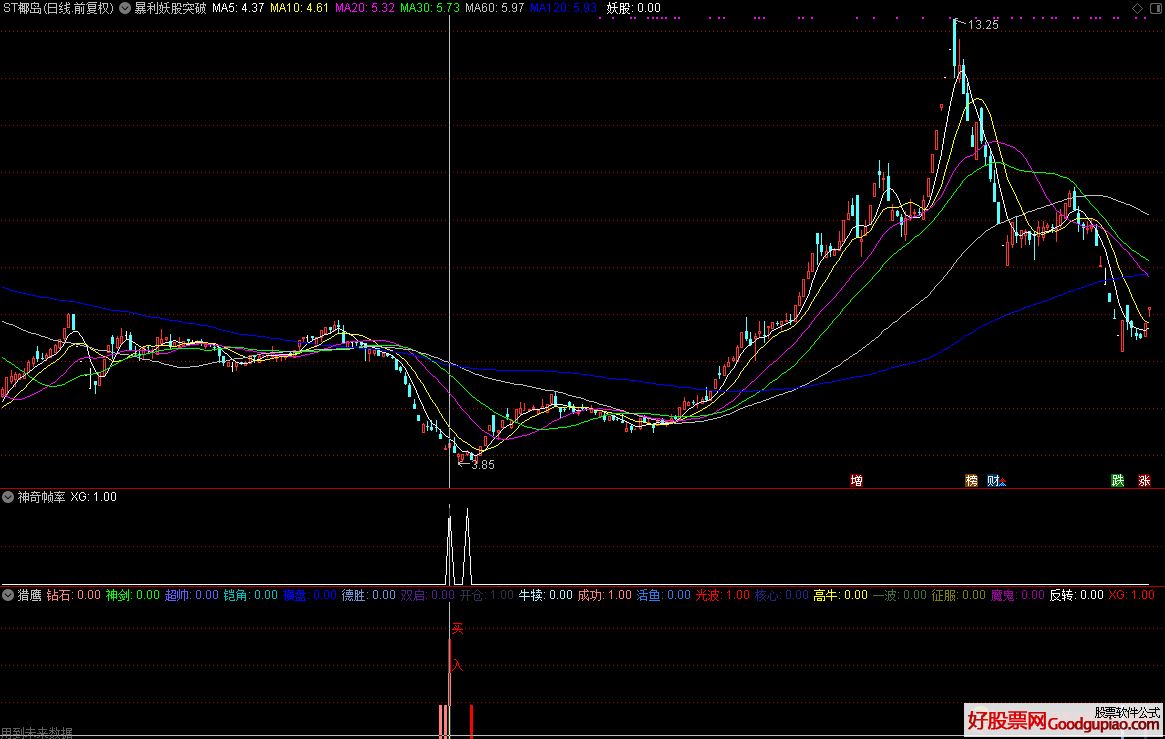This screenshot has height=739, width=1165.
Task: Click the 神剑: 0.00 value
Action: tap(132, 595)
